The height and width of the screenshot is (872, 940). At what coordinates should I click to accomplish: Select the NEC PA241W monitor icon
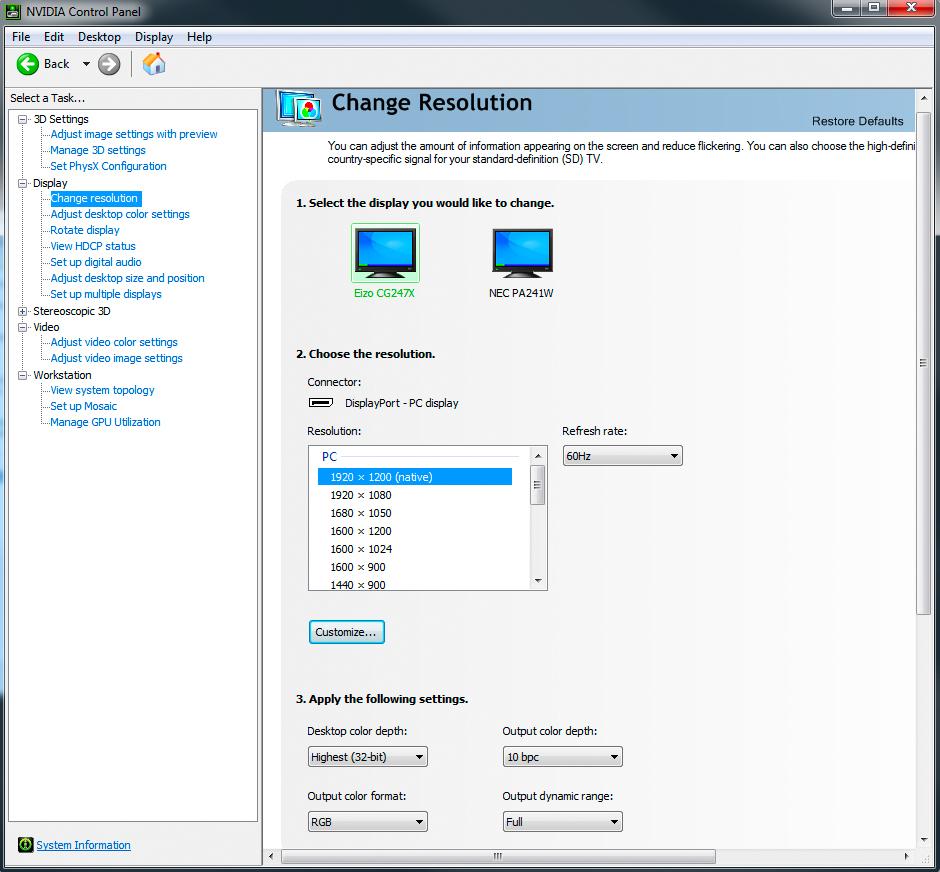tap(522, 253)
